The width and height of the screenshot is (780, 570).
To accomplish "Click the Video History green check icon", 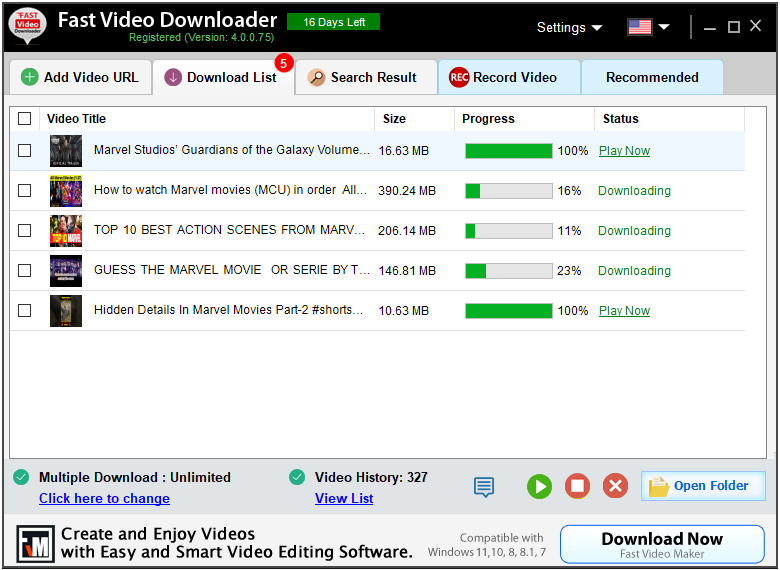I will coord(296,477).
